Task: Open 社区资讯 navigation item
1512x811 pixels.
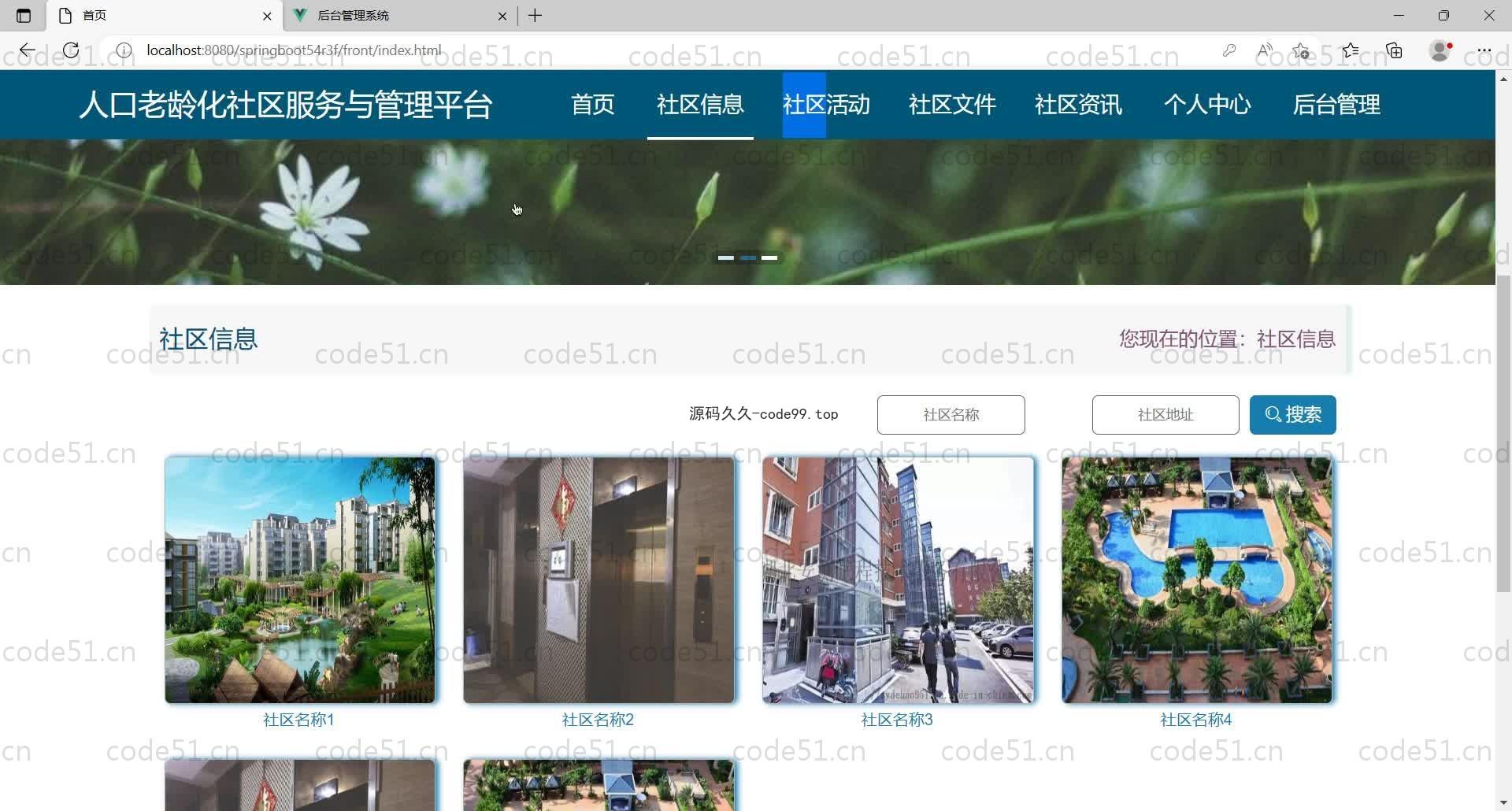Action: click(x=1078, y=105)
